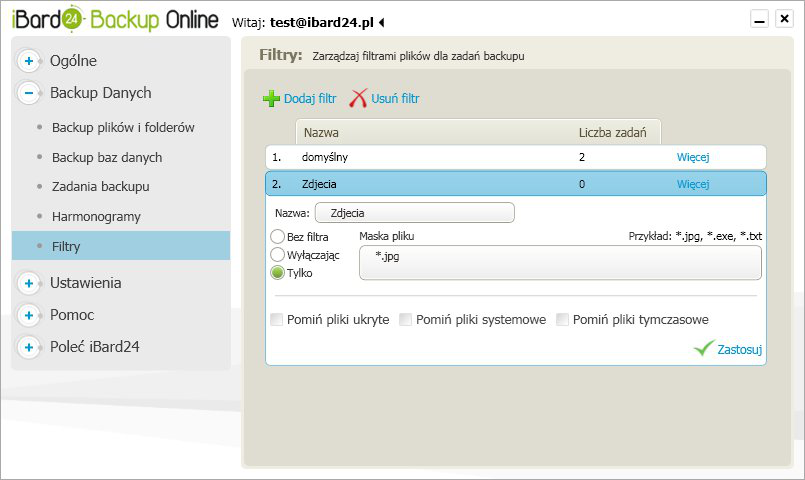The width and height of the screenshot is (805, 480).
Task: Collapse the Backup Danych section
Action: point(29,93)
